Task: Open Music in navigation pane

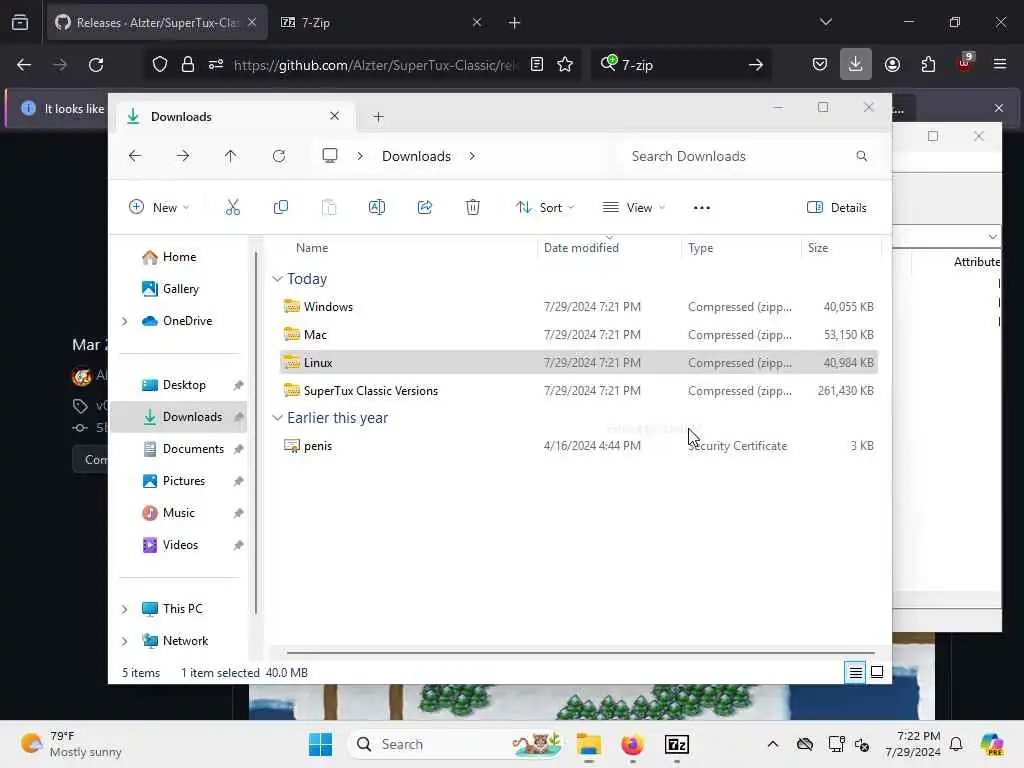Action: click(178, 513)
